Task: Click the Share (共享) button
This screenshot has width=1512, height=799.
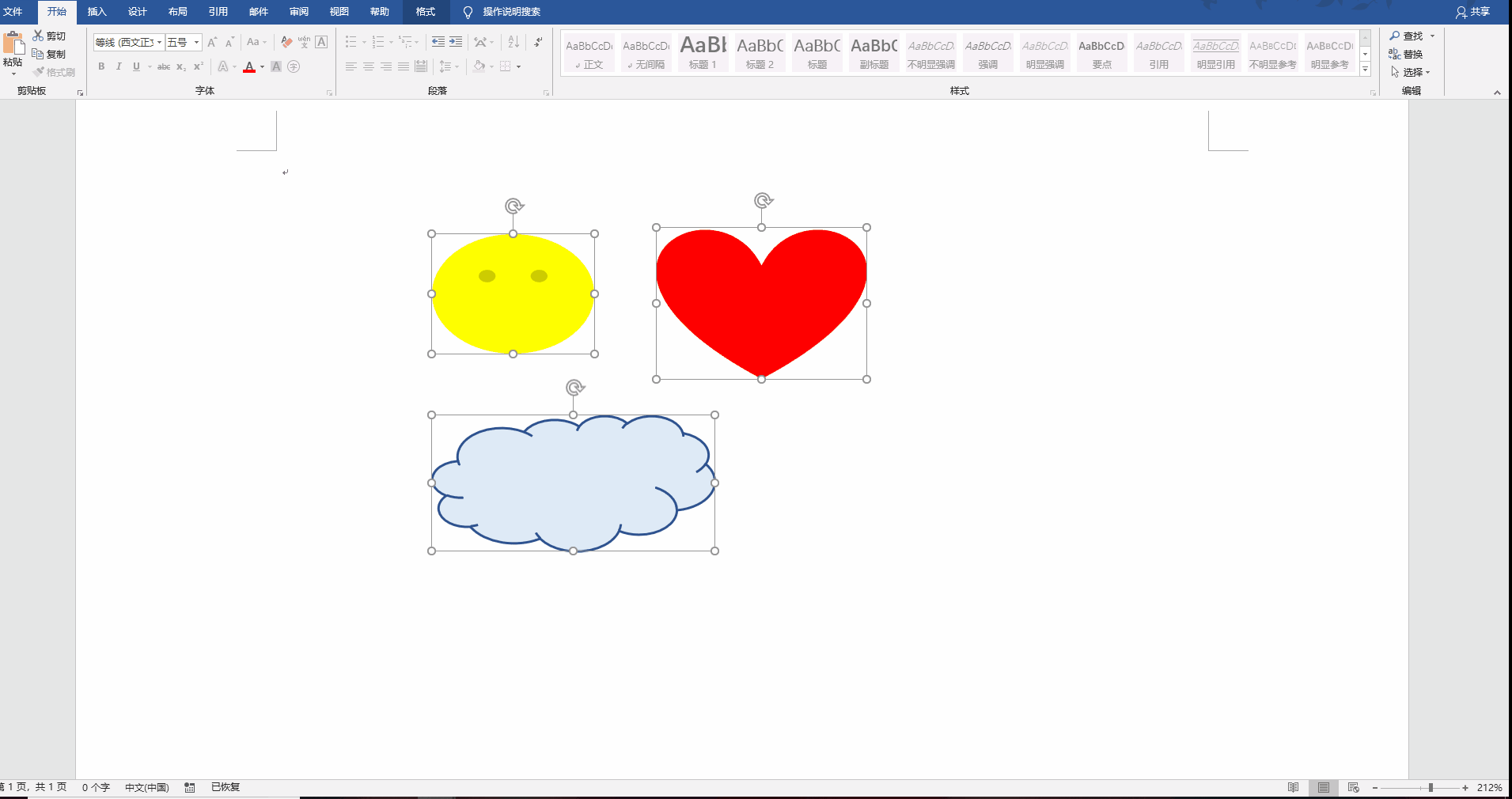Action: [1472, 12]
